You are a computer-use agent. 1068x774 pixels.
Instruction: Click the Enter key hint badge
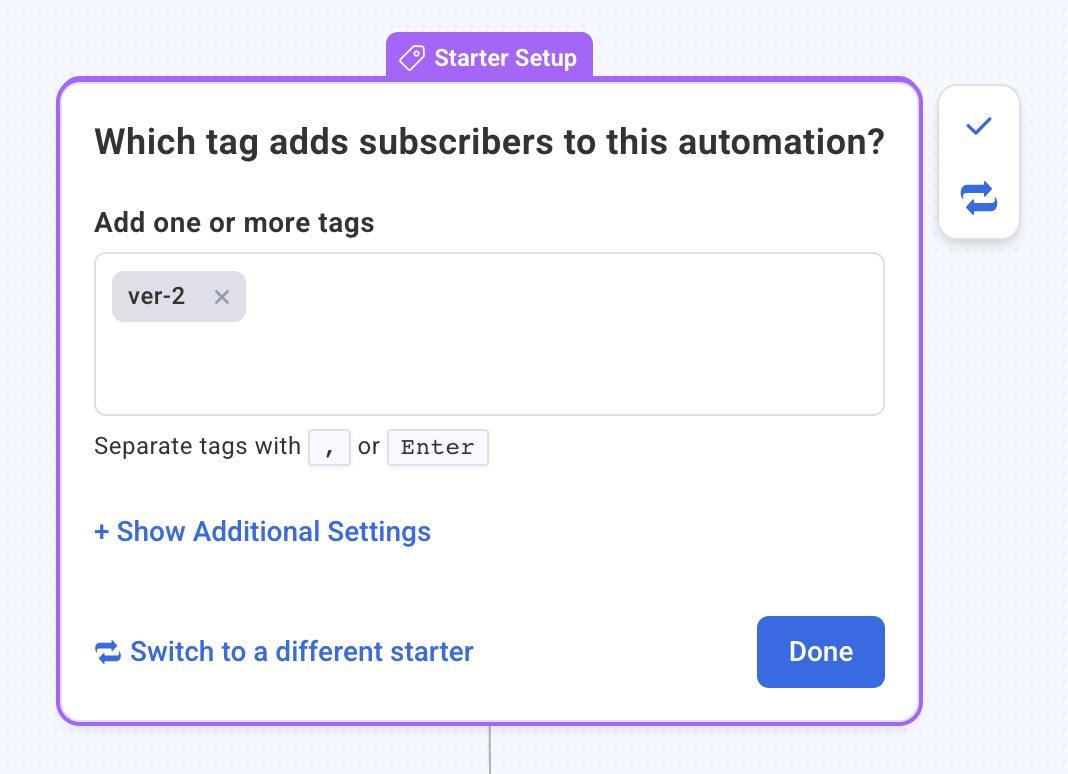pyautogui.click(x=437, y=447)
